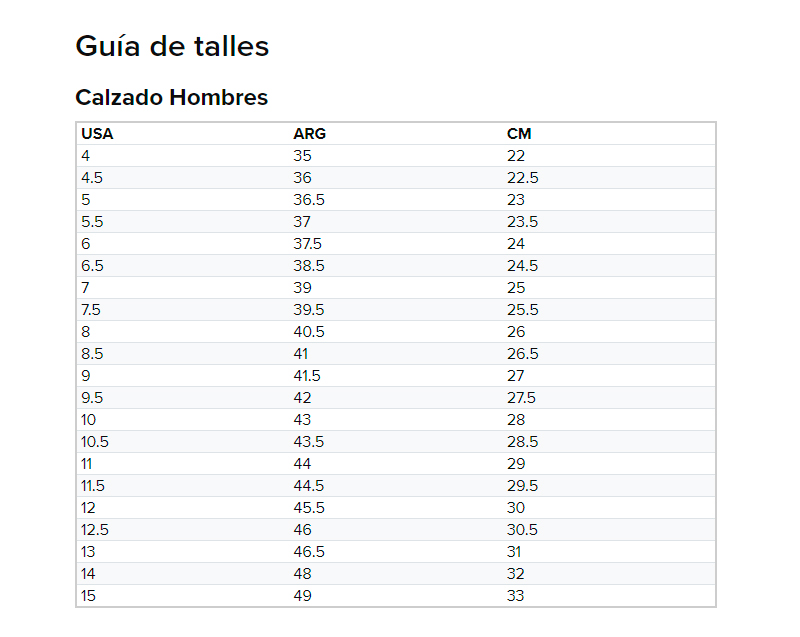Screen dimensions: 800x637
Task: Click USA size 8.5 cell
Action: click(92, 354)
